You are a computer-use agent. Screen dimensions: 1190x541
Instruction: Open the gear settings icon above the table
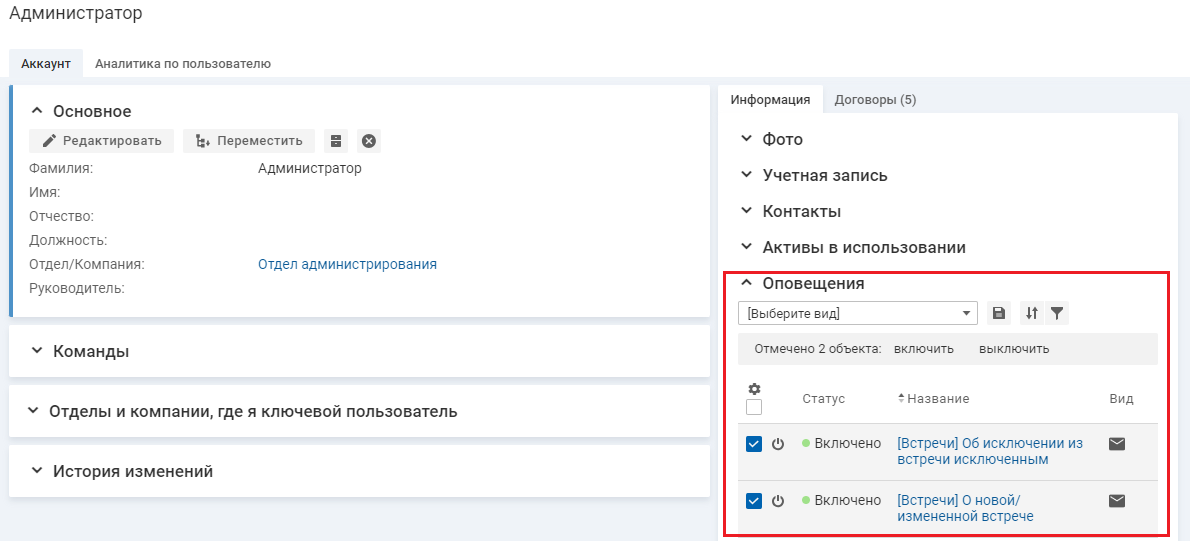pyautogui.click(x=754, y=389)
